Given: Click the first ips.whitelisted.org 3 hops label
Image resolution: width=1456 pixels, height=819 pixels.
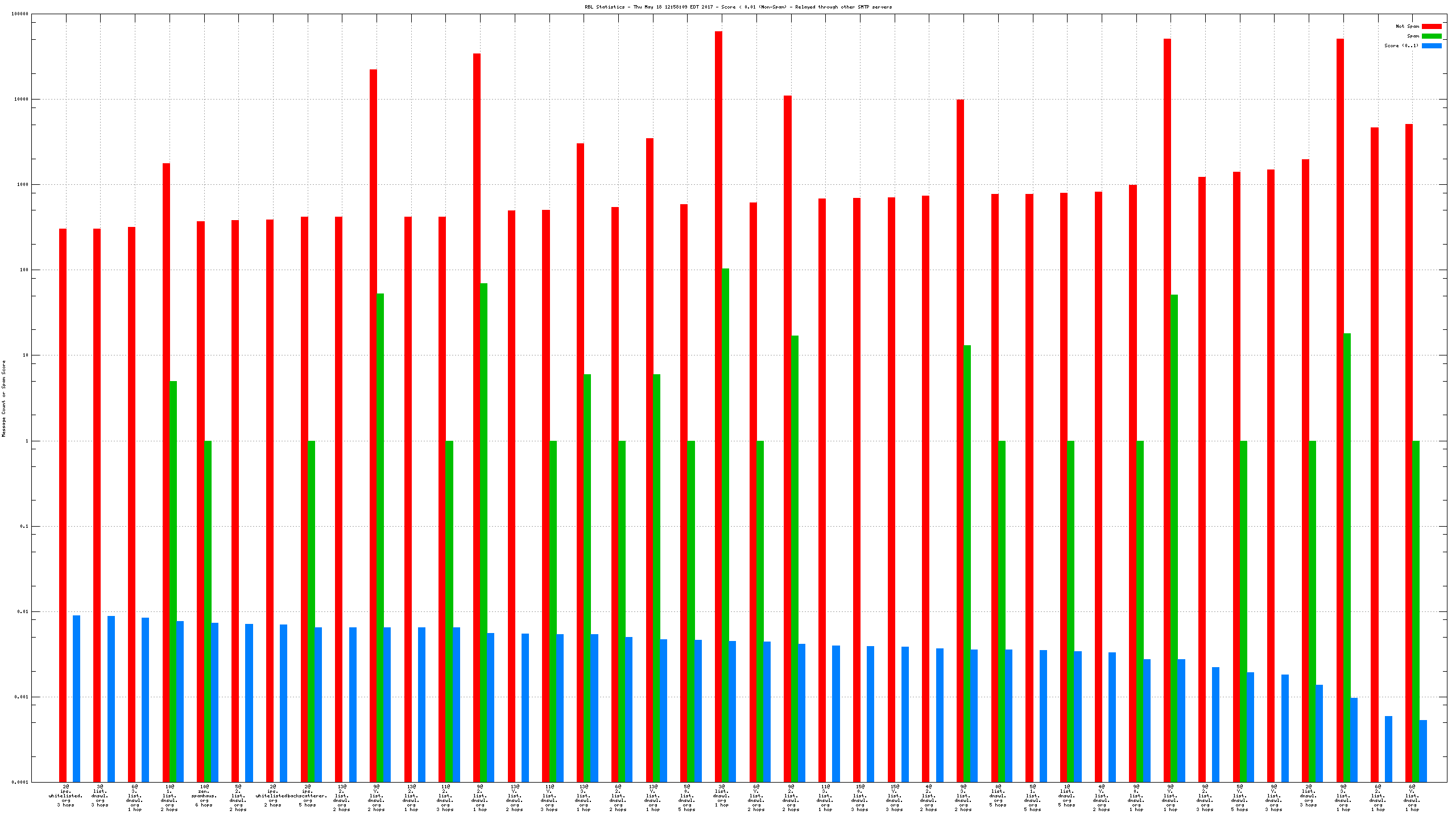Looking at the screenshot, I should (65, 796).
